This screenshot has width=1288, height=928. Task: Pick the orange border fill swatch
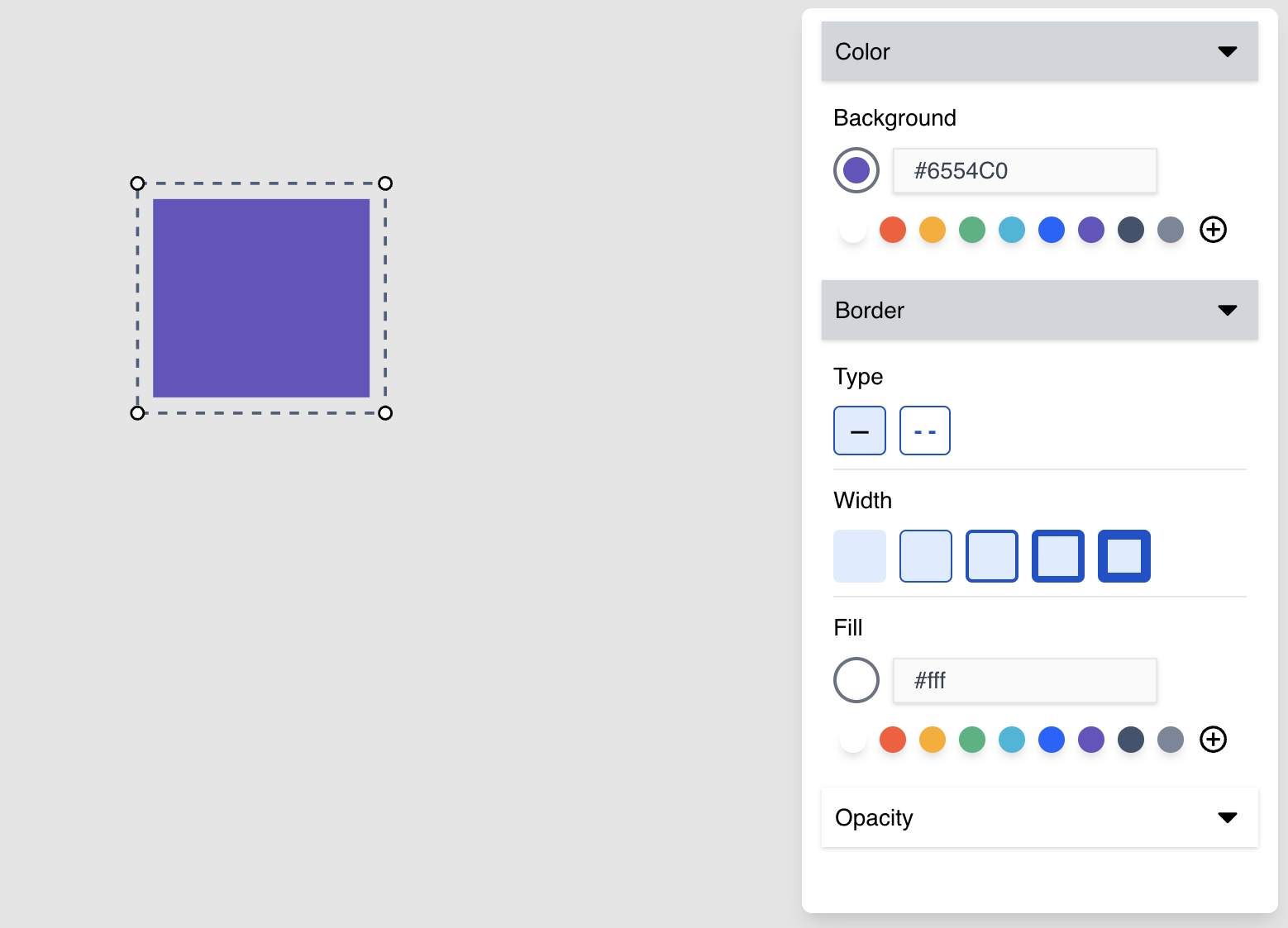932,740
